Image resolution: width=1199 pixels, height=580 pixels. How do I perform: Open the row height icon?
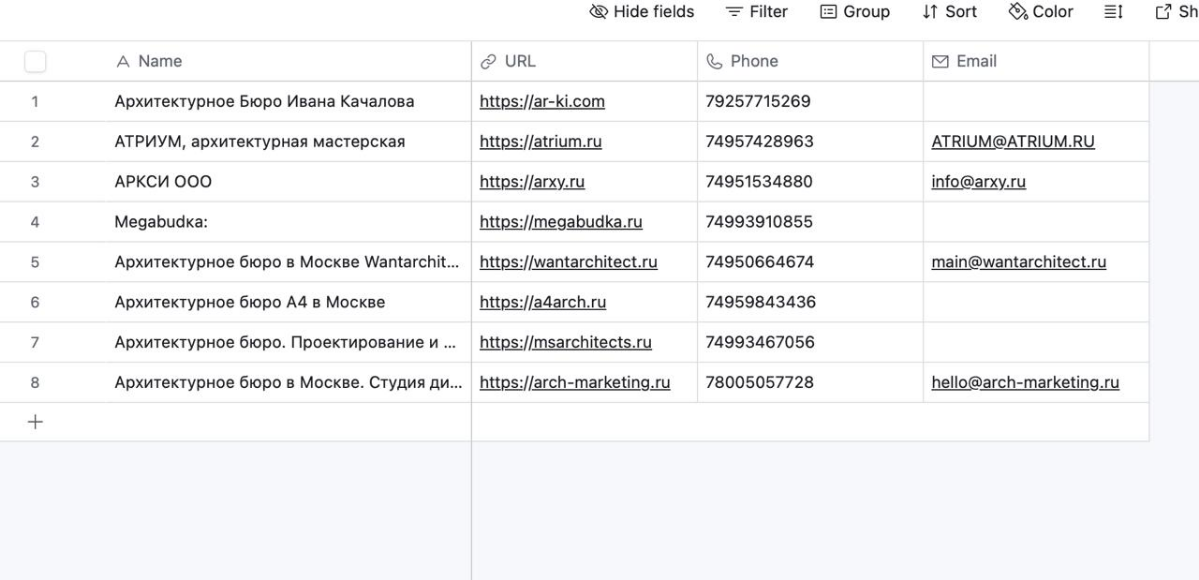click(1113, 11)
